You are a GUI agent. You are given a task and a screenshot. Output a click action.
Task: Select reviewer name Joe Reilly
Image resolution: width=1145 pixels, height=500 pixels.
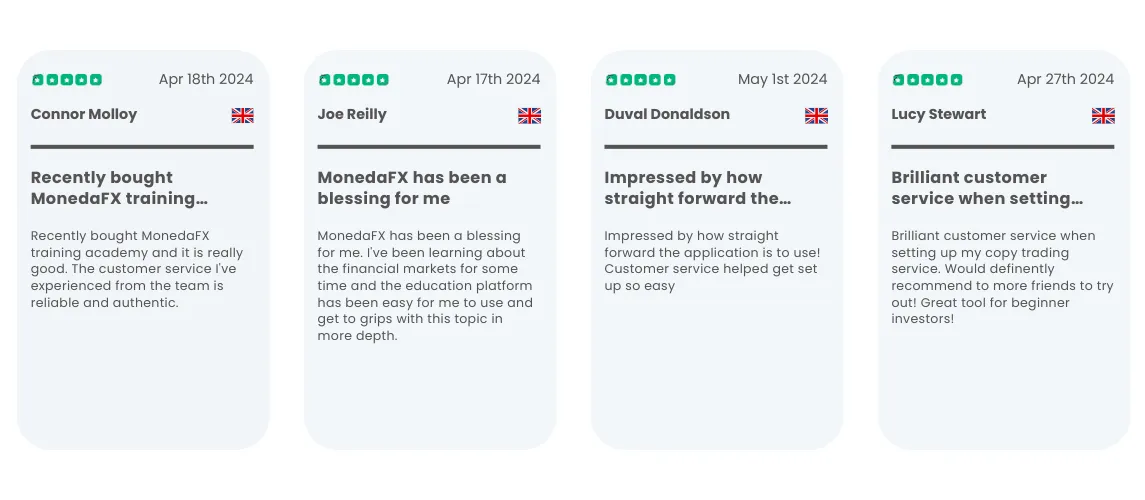click(352, 114)
